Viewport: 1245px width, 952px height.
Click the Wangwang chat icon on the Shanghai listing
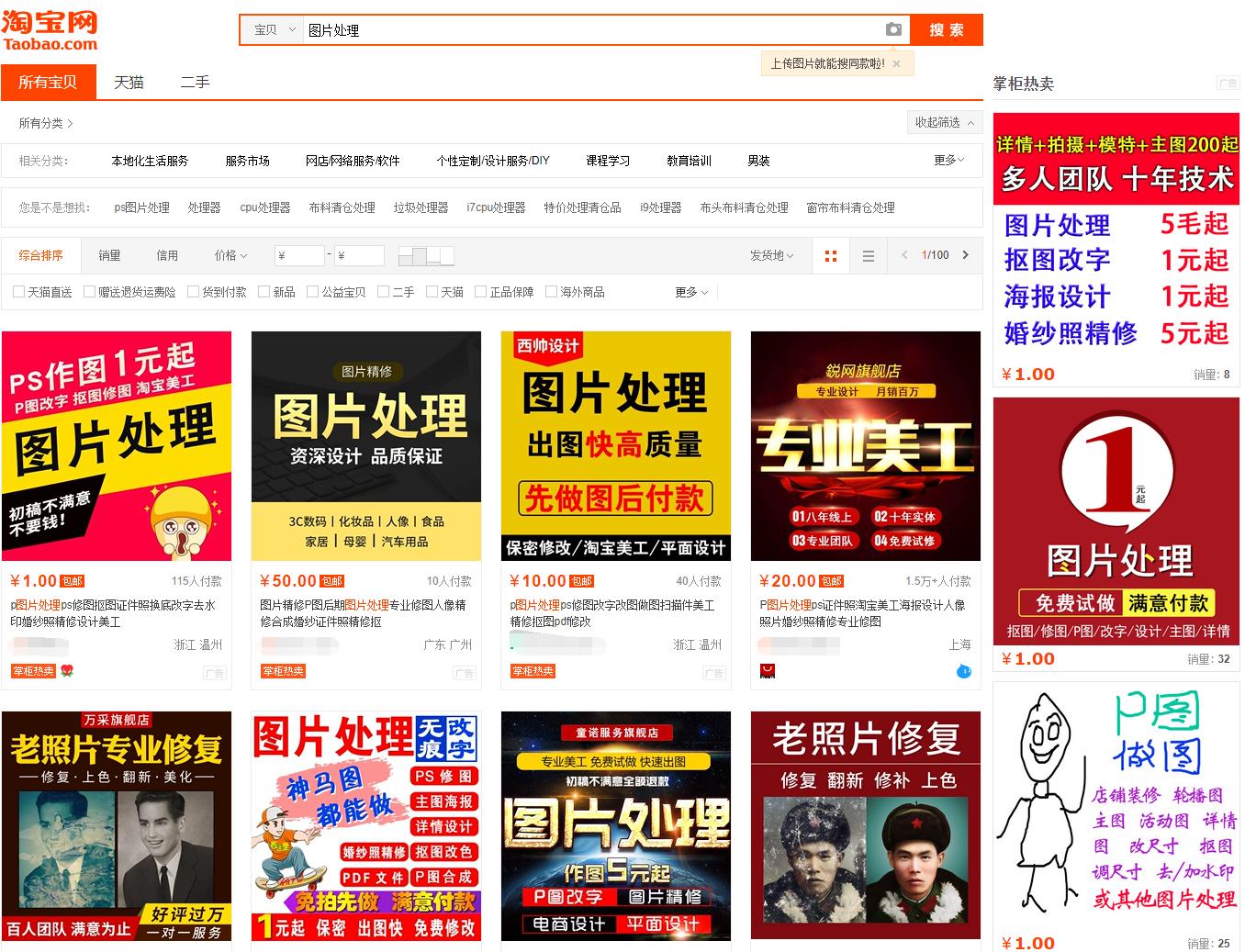(x=963, y=672)
